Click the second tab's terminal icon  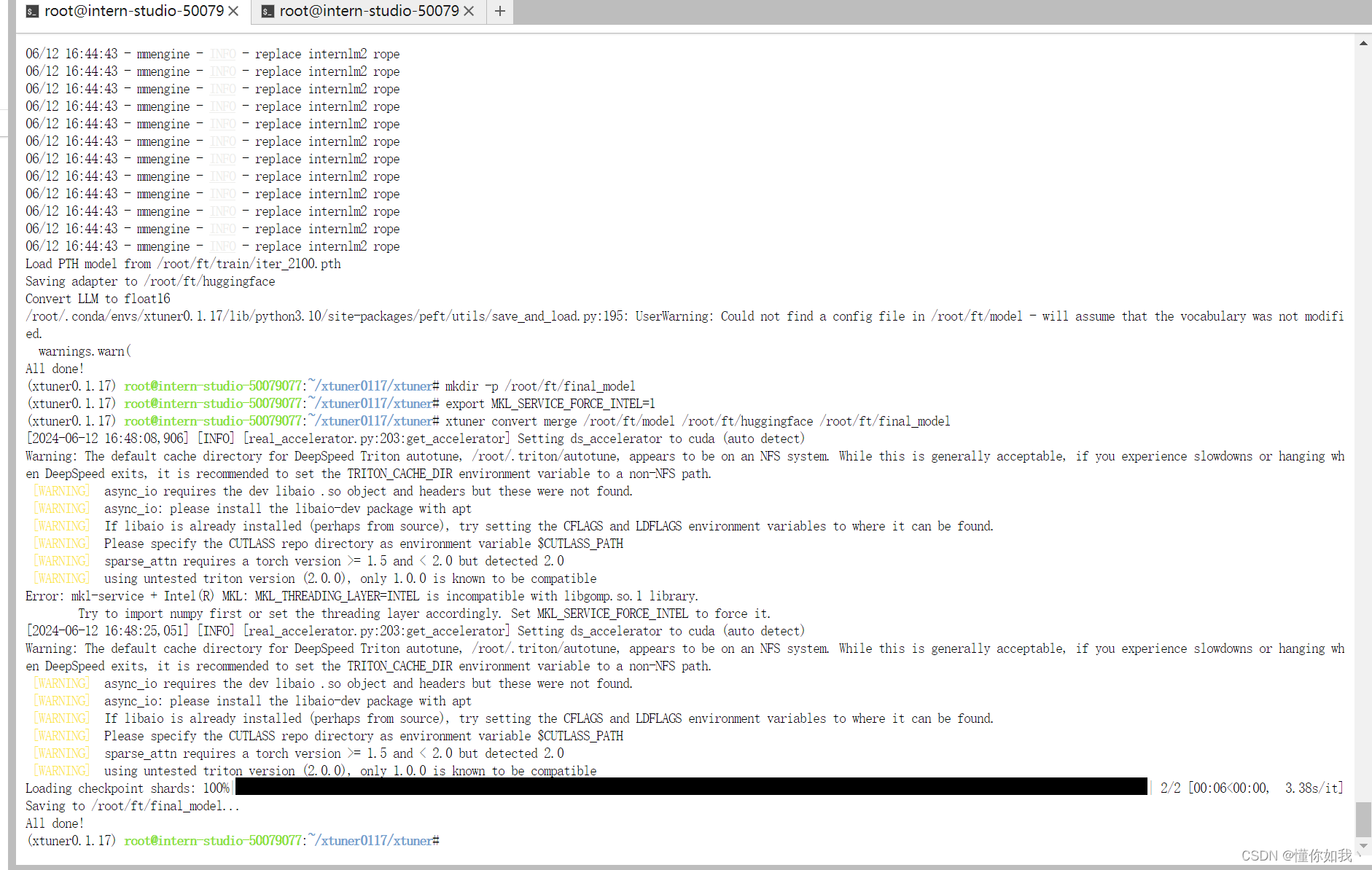(x=268, y=12)
